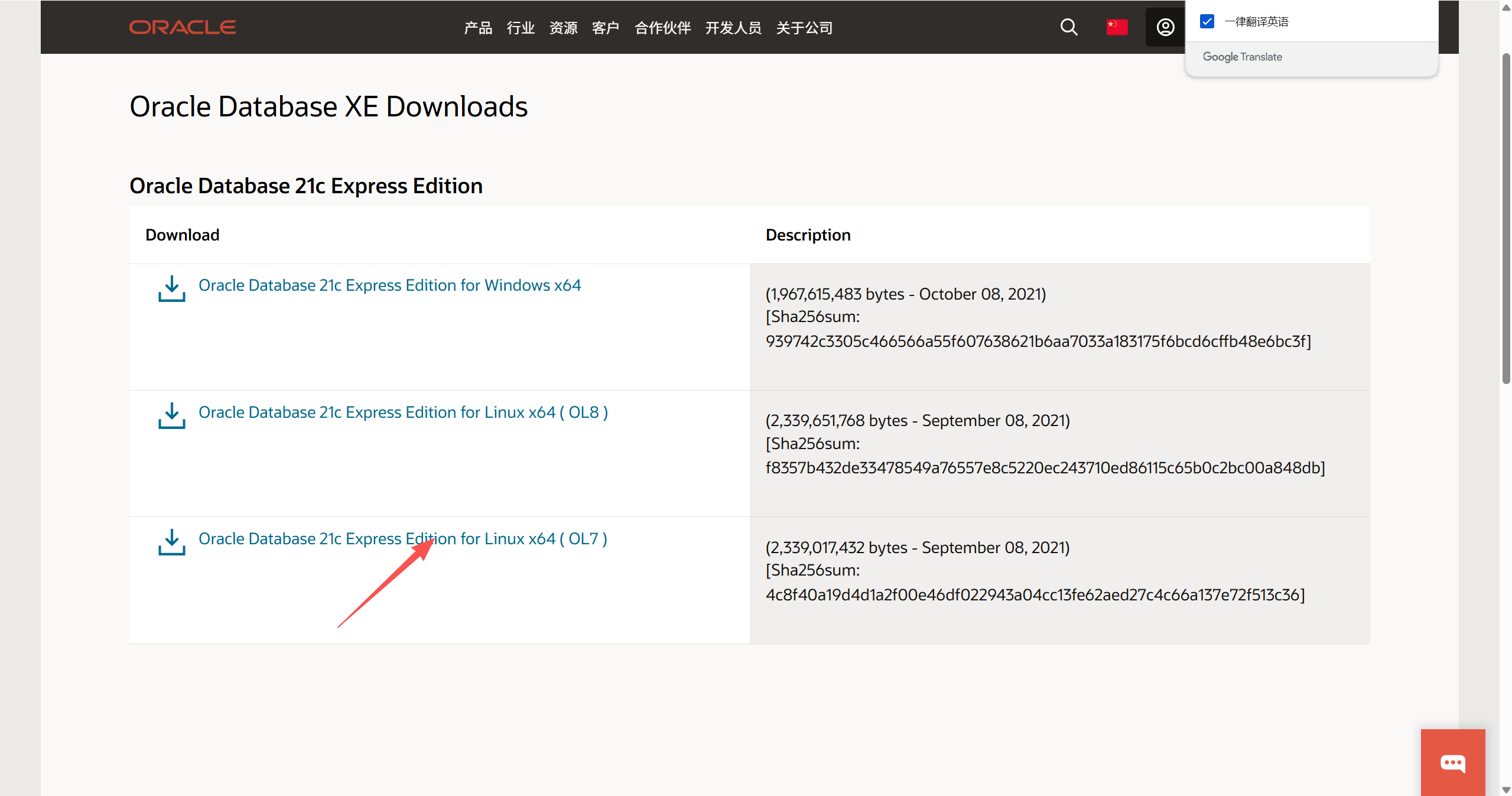Image resolution: width=1512 pixels, height=796 pixels.
Task: Open the search magnifier in the navigation bar
Action: (x=1068, y=27)
